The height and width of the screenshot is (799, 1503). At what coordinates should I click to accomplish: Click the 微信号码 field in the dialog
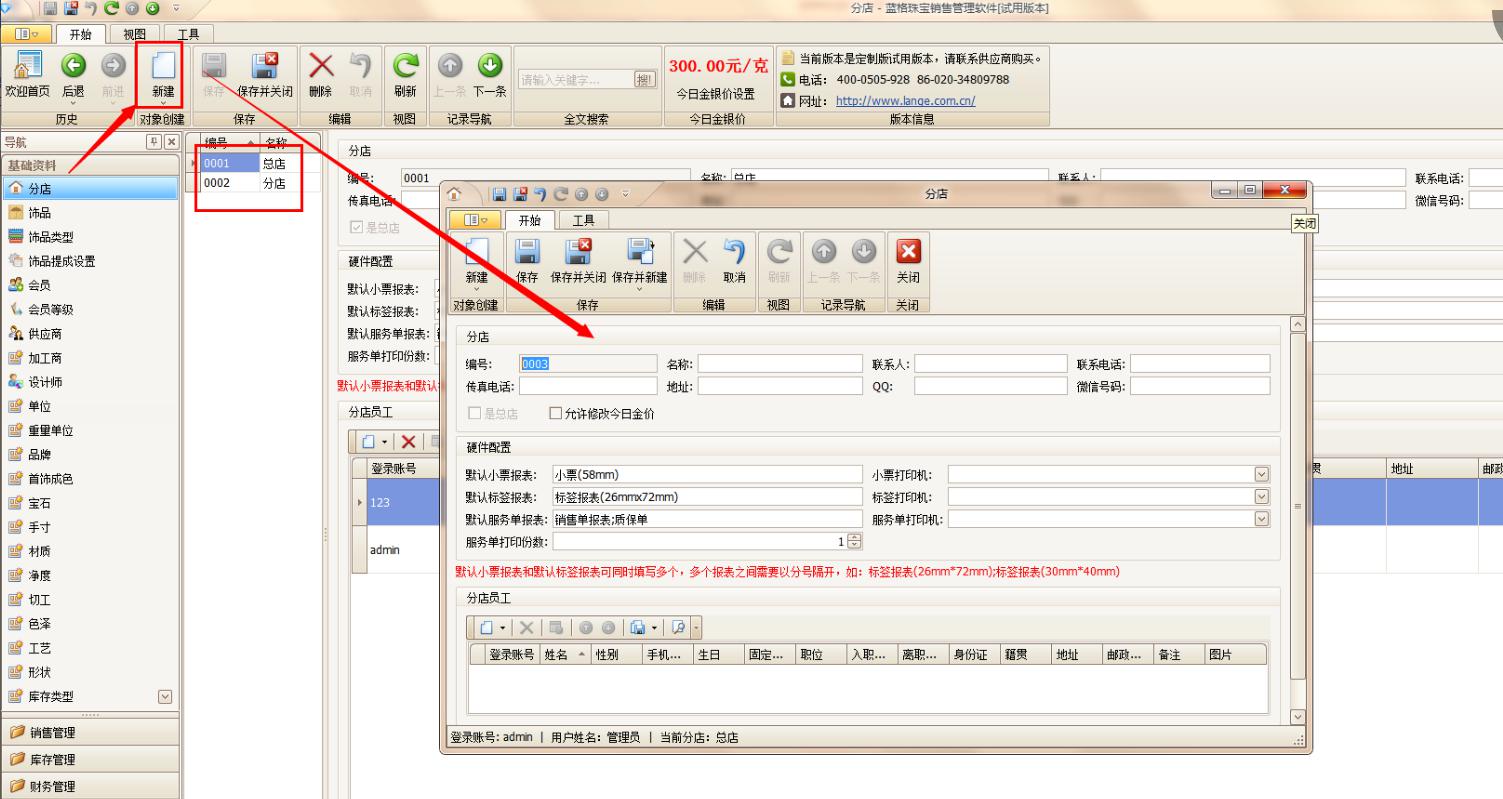[x=1200, y=386]
